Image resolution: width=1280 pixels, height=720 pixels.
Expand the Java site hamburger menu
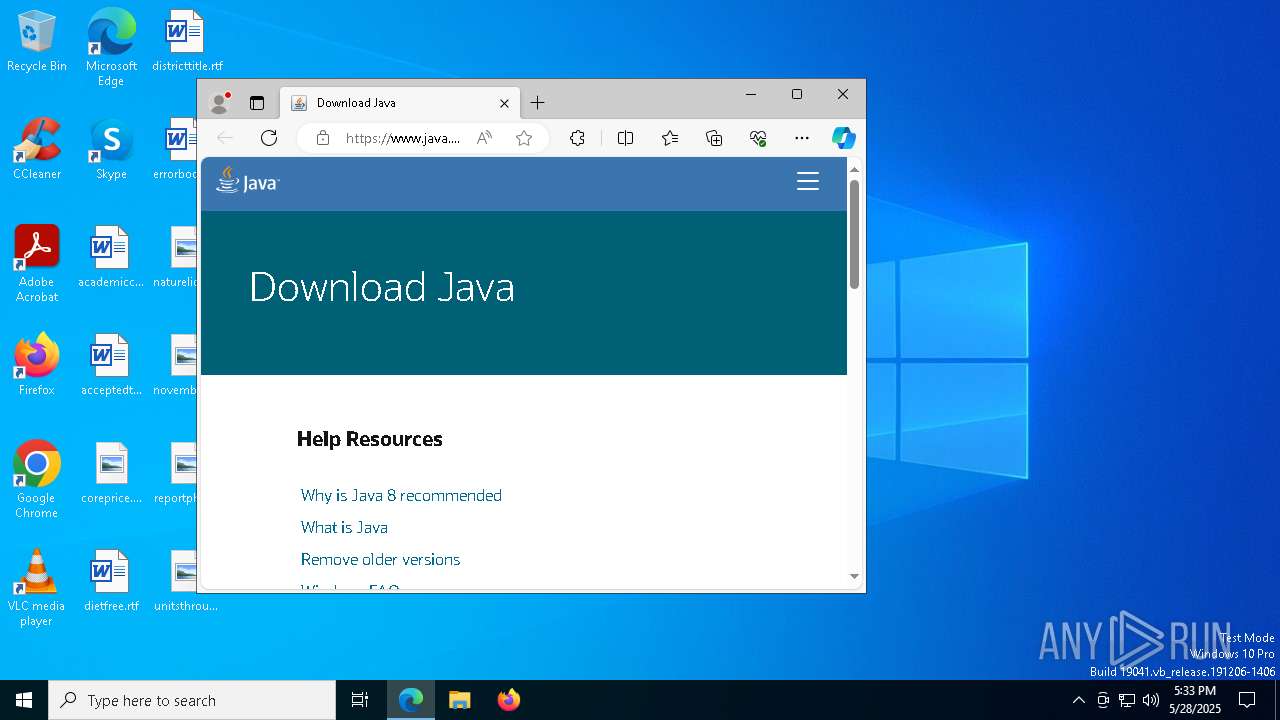click(808, 181)
